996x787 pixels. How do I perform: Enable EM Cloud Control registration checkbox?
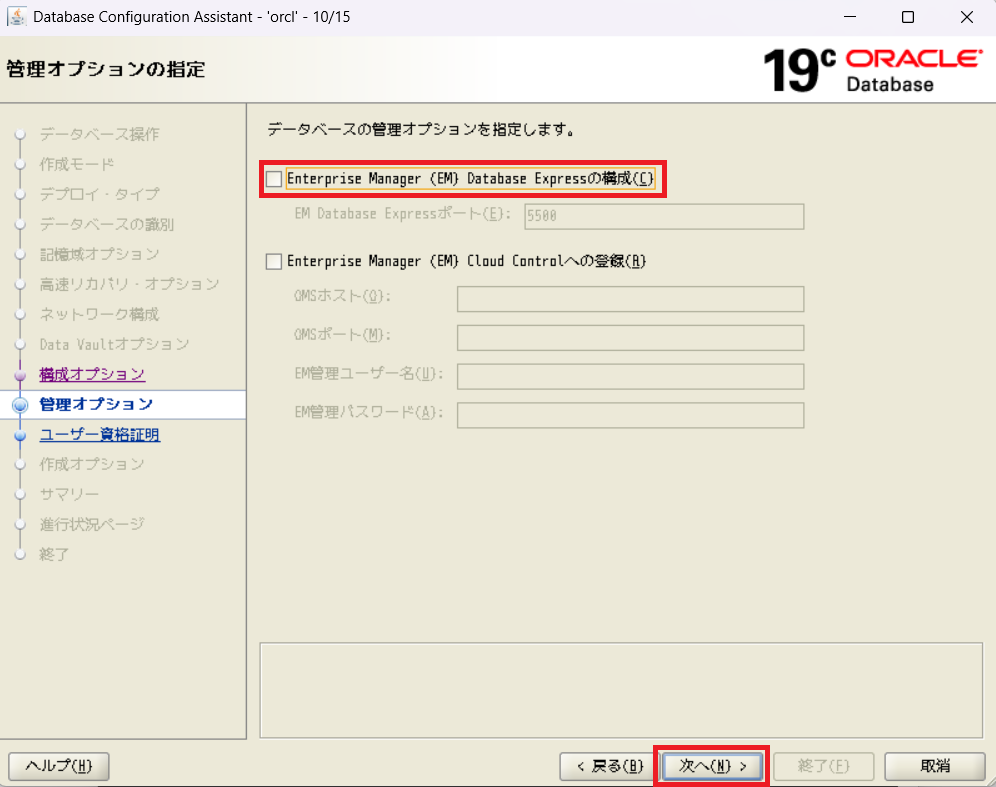pyautogui.click(x=274, y=261)
